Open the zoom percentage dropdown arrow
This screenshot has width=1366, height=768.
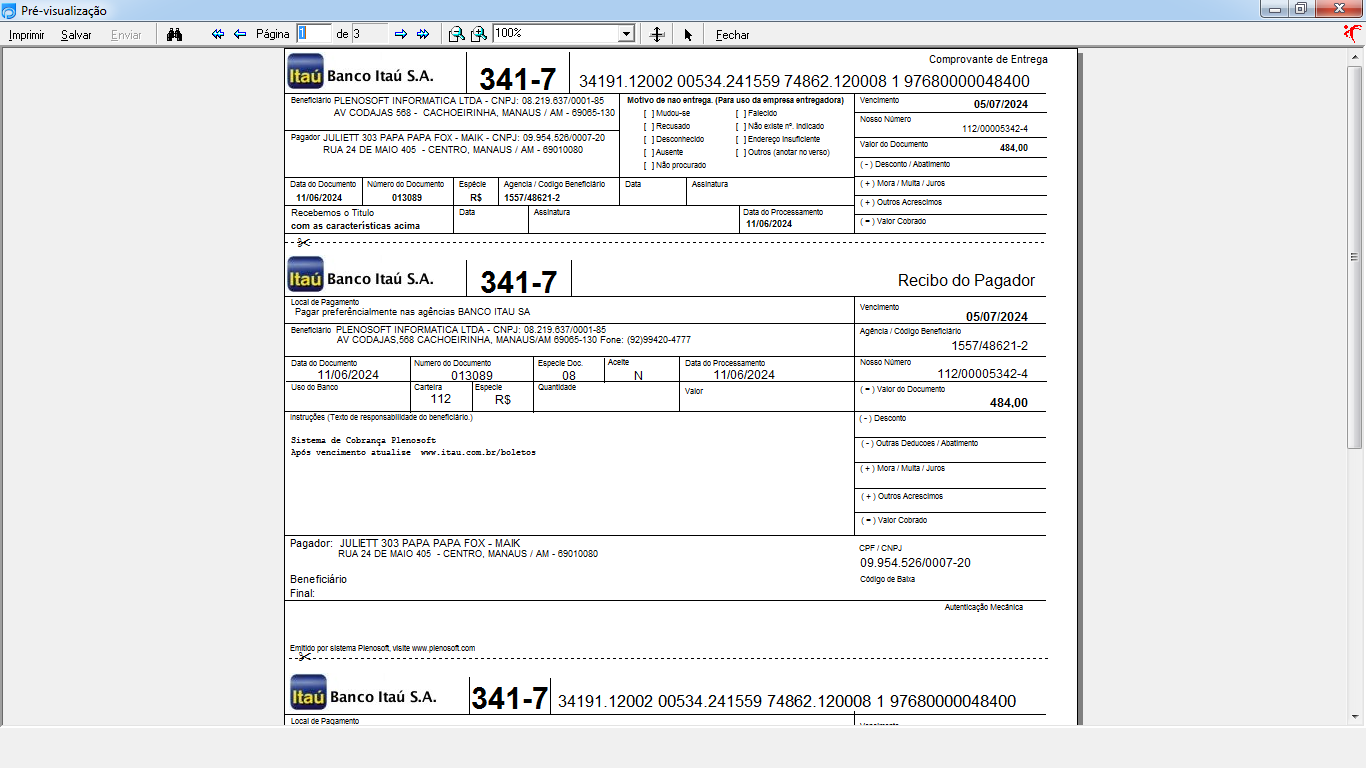626,34
